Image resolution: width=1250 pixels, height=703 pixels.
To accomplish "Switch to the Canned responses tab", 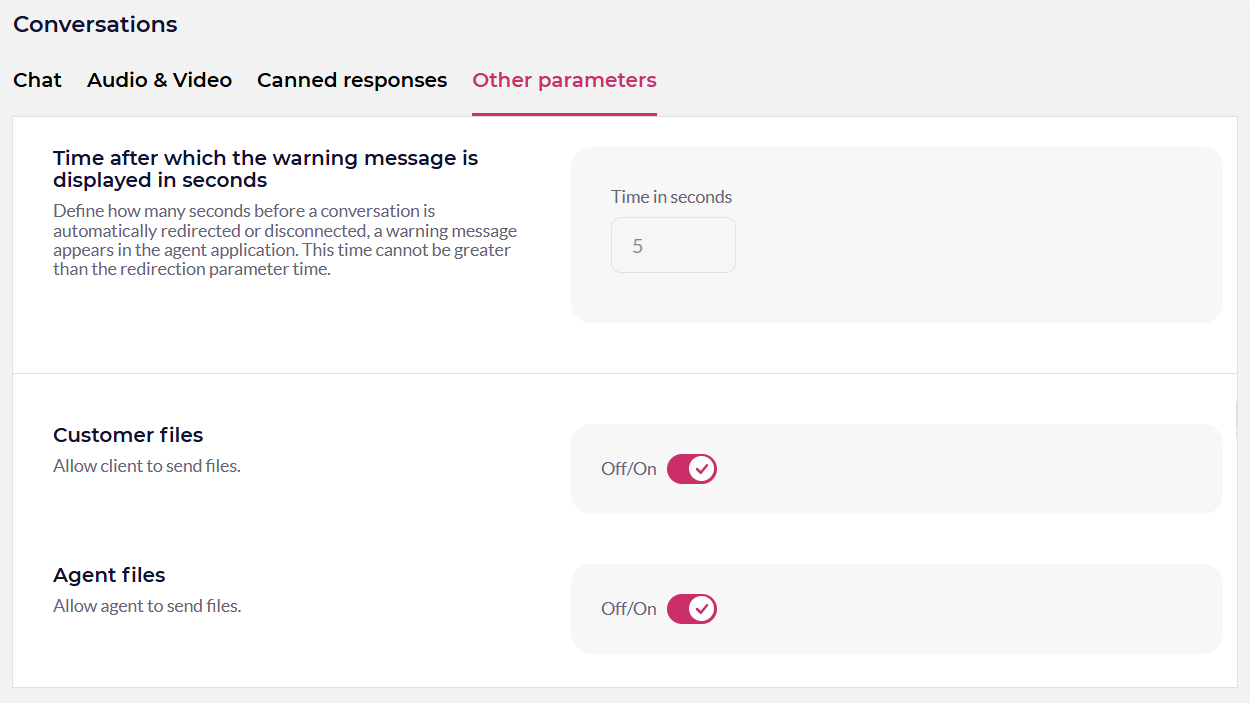I will [x=352, y=80].
